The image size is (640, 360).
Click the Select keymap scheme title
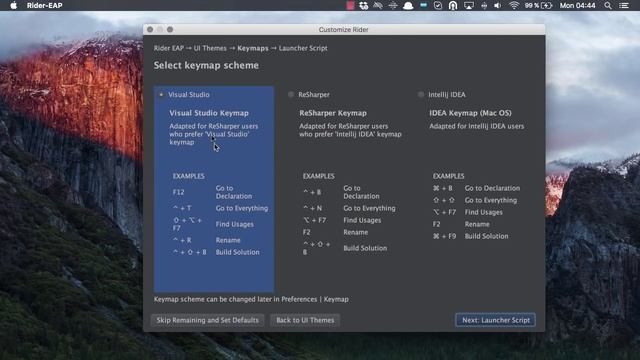pos(206,65)
